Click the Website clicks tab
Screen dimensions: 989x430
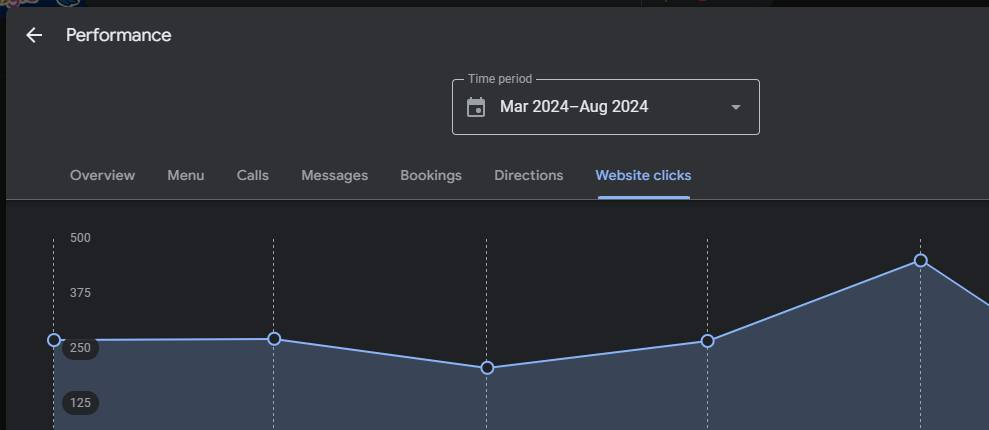[x=643, y=175]
